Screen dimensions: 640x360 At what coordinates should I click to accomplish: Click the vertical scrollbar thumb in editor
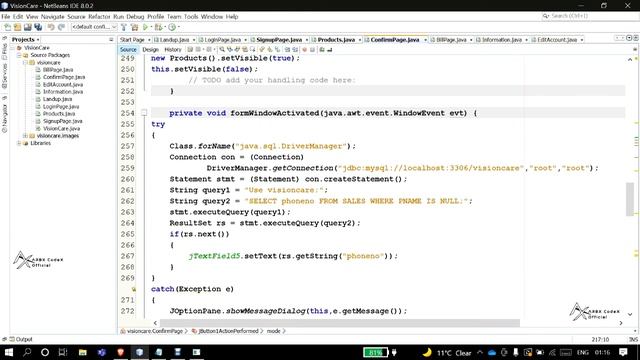pyautogui.click(x=630, y=199)
